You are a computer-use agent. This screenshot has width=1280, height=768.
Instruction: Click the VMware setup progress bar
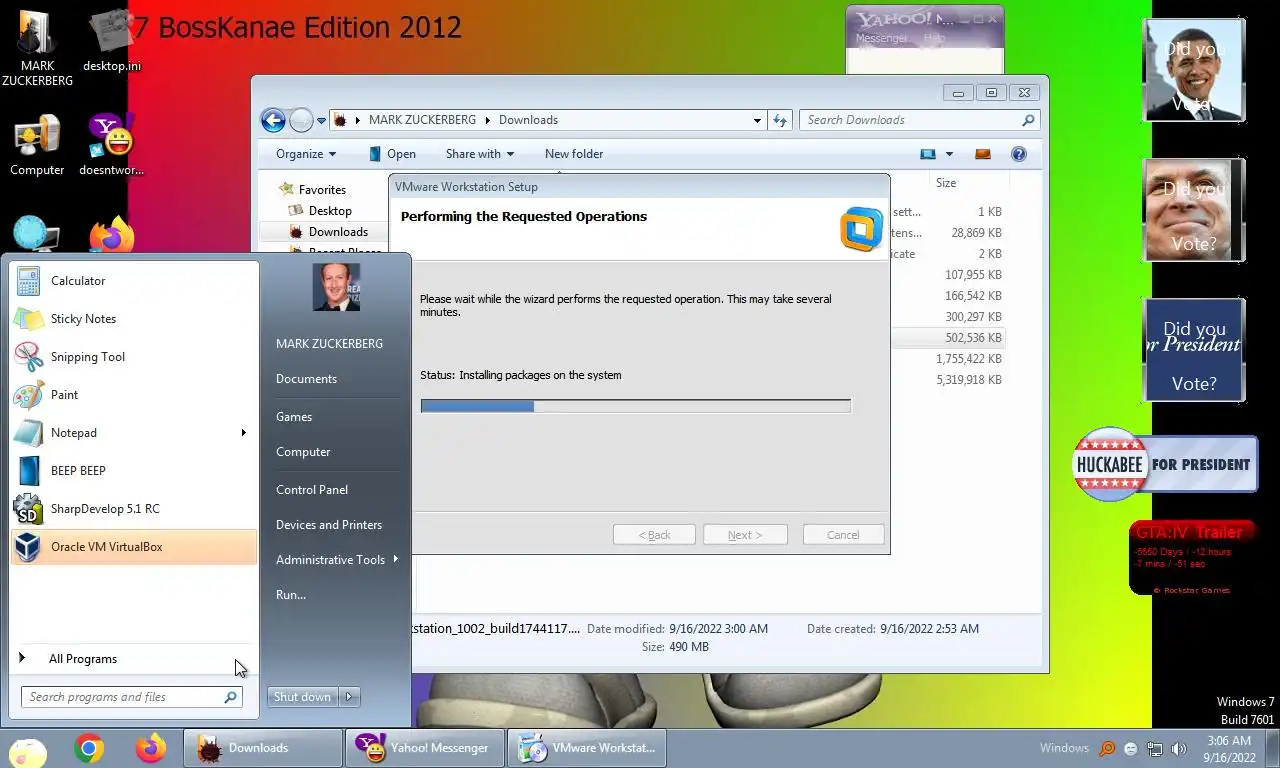[x=636, y=406]
